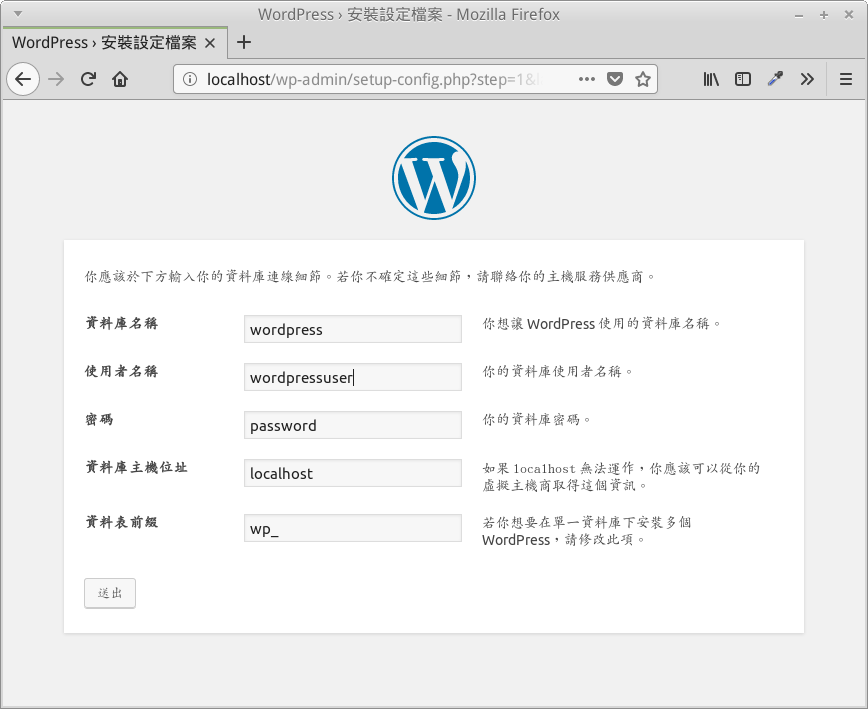The image size is (868, 709).
Task: Submit the form with 送出 button
Action: pos(110,593)
